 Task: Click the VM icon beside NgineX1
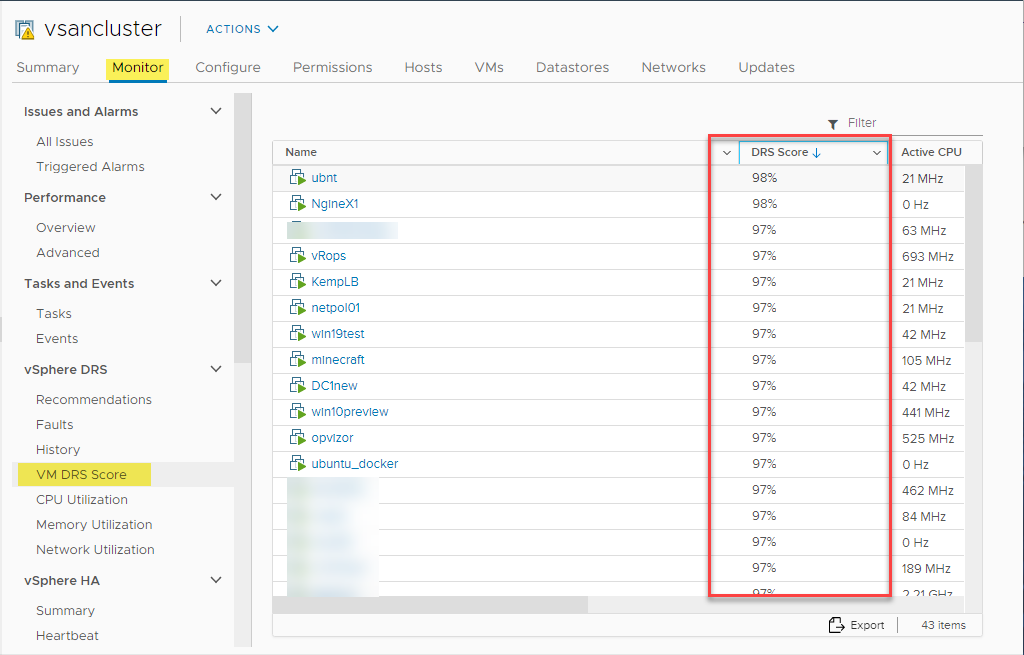297,204
